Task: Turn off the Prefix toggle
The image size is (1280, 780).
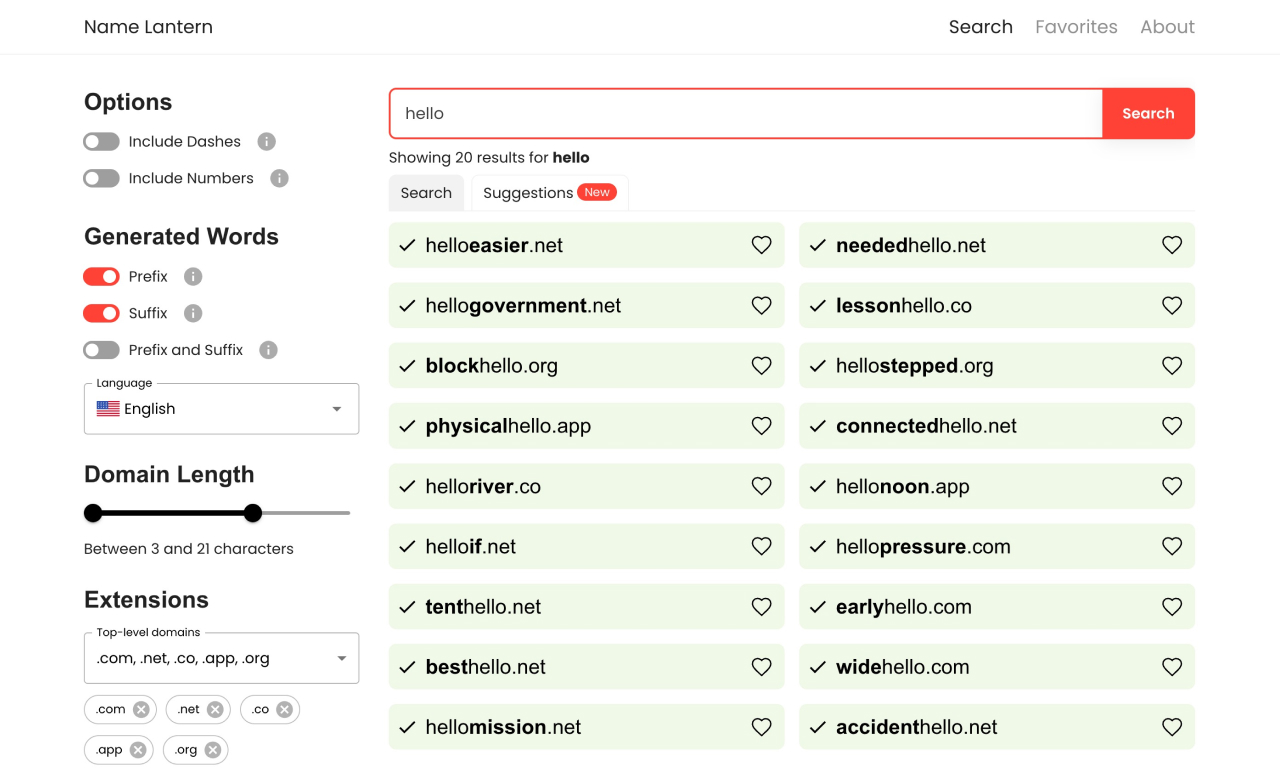Action: point(101,277)
